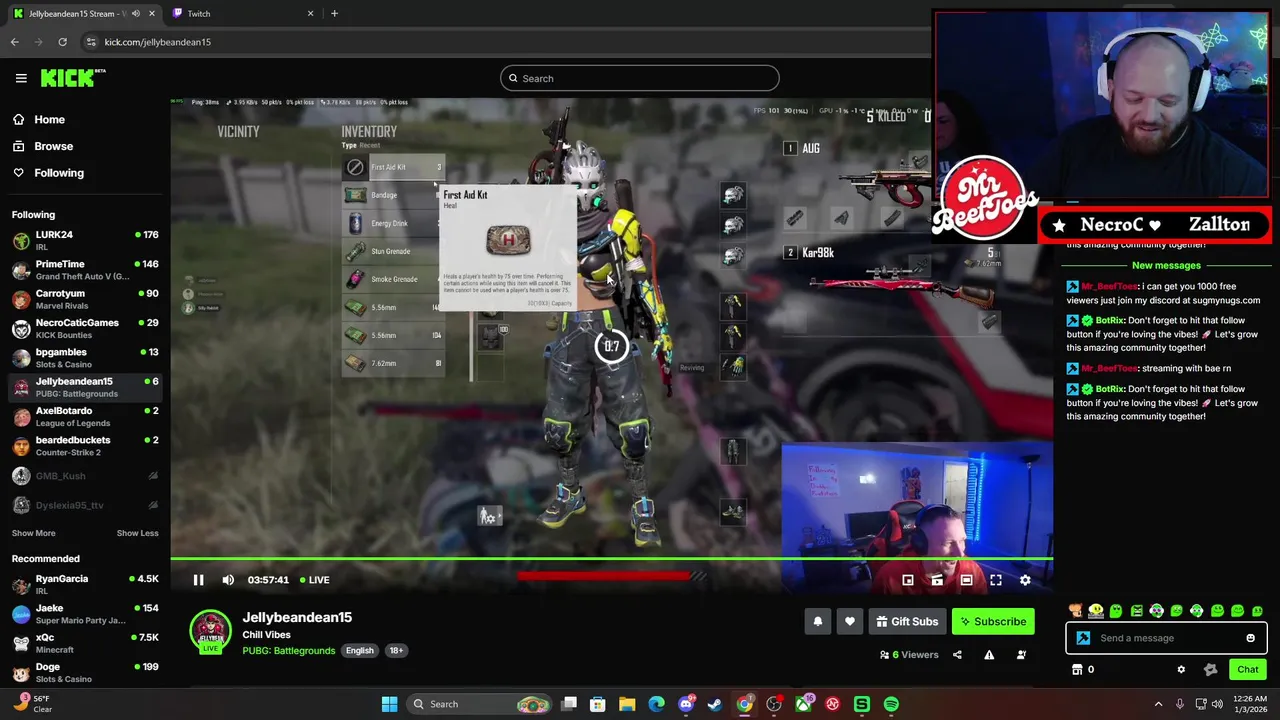Viewport: 1280px width, 720px height.
Task: Show hidden system tray icons
Action: tap(1158, 704)
